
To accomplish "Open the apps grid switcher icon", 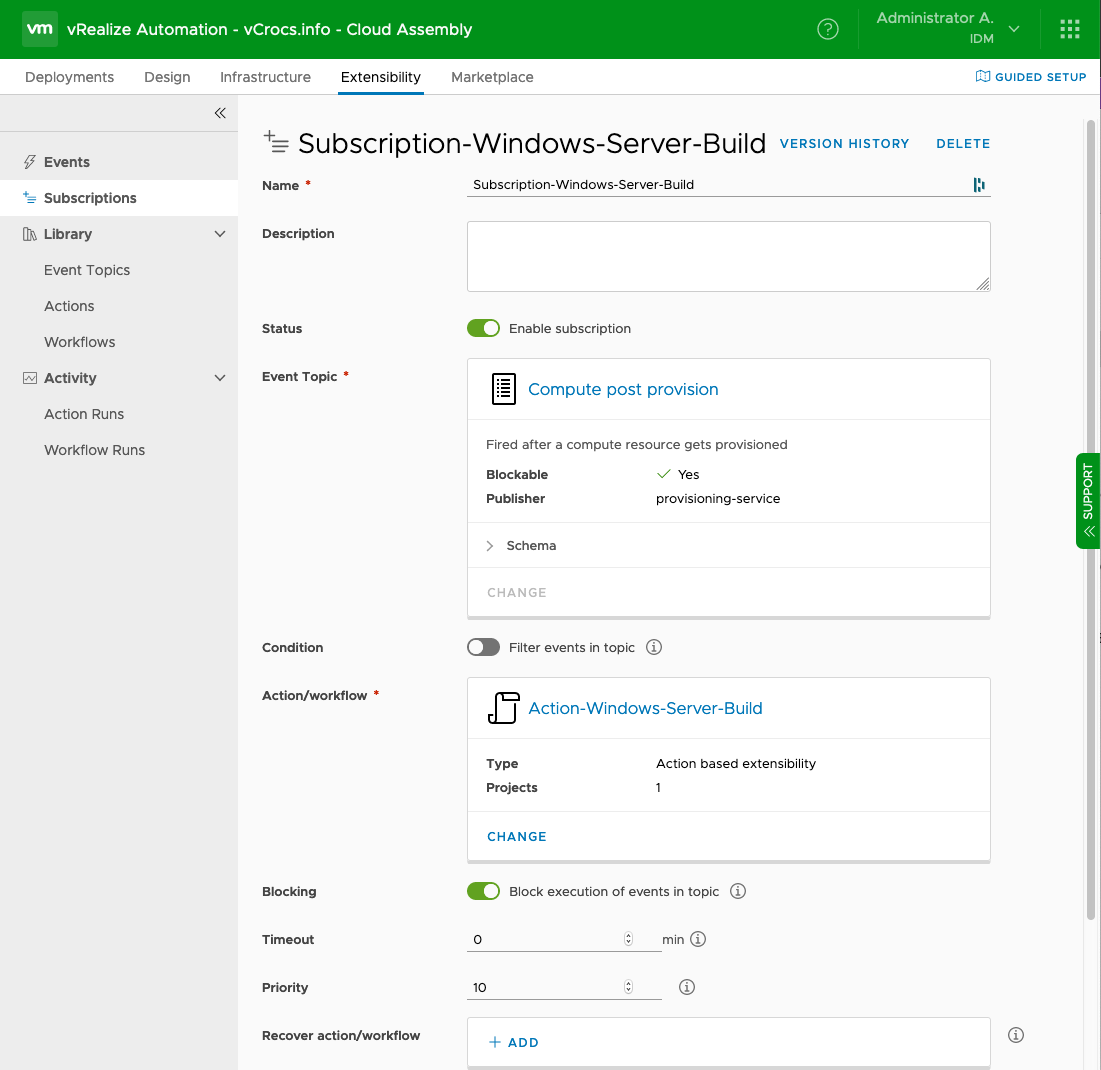I will 1070,29.
